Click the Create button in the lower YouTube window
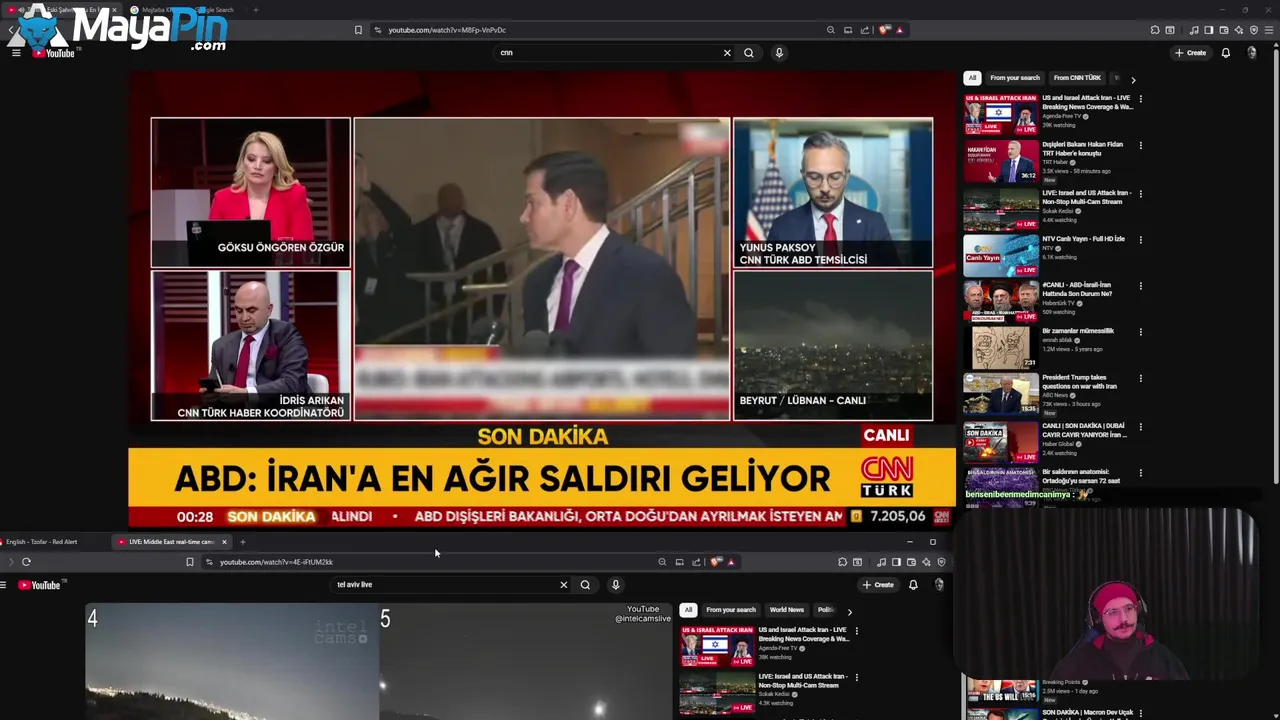The image size is (1280, 720). coord(878,585)
